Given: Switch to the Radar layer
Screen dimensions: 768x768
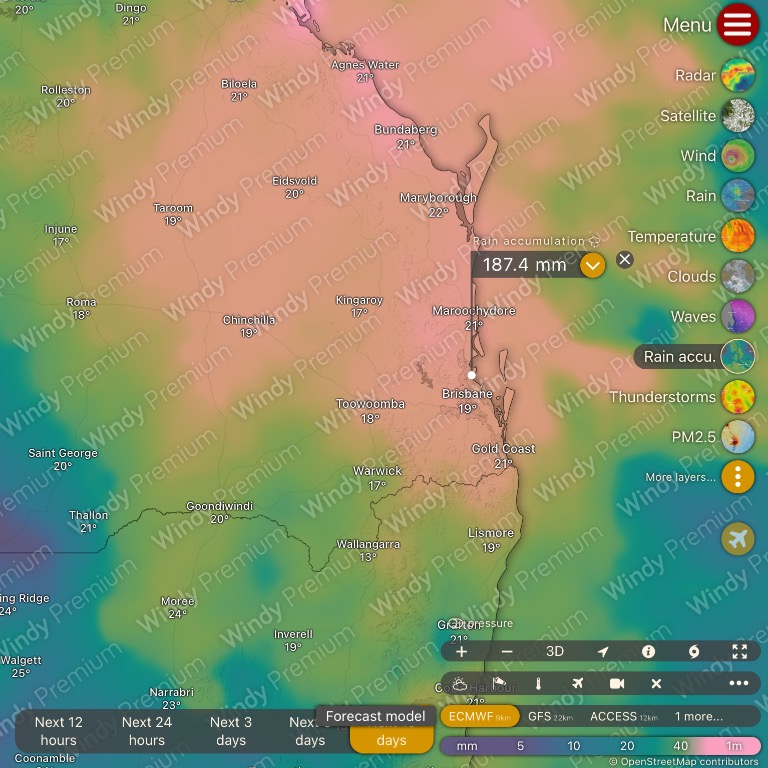Looking at the screenshot, I should tap(738, 75).
